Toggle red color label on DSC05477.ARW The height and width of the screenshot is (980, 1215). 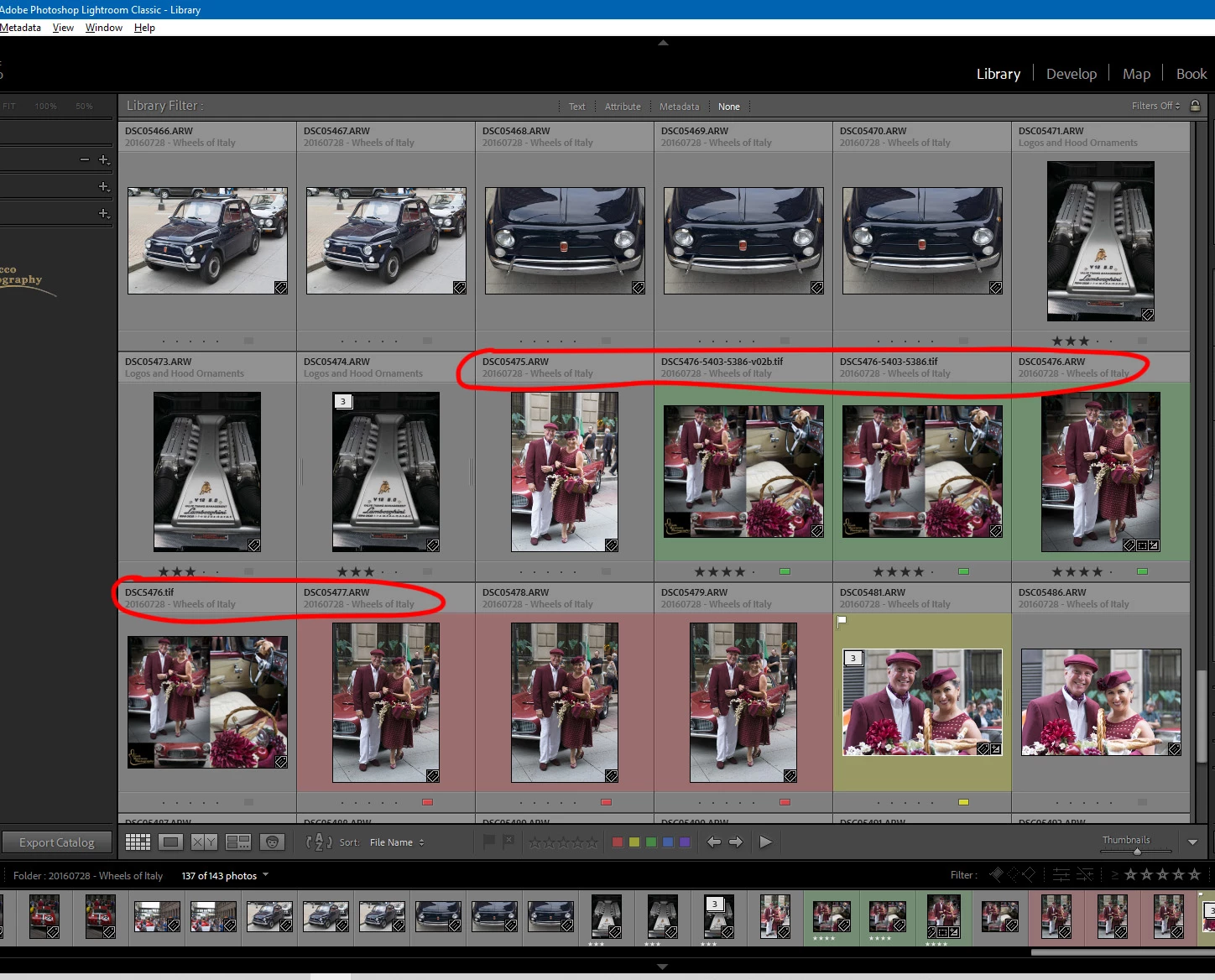click(x=427, y=802)
